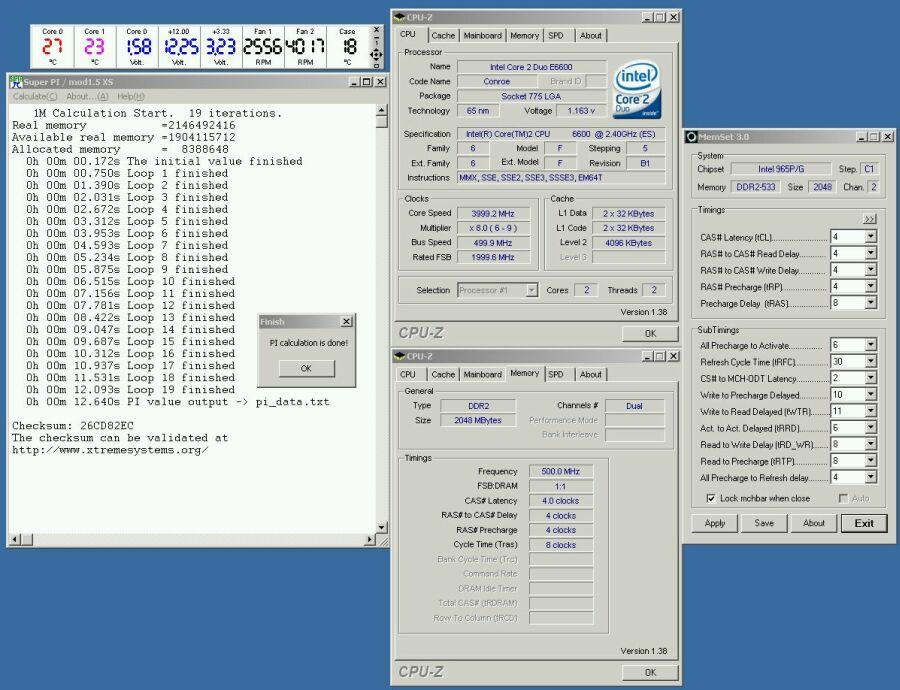The width and height of the screenshot is (900, 690).
Task: Click the down arrow of Super PI's vertical scrollbar
Action: (382, 527)
